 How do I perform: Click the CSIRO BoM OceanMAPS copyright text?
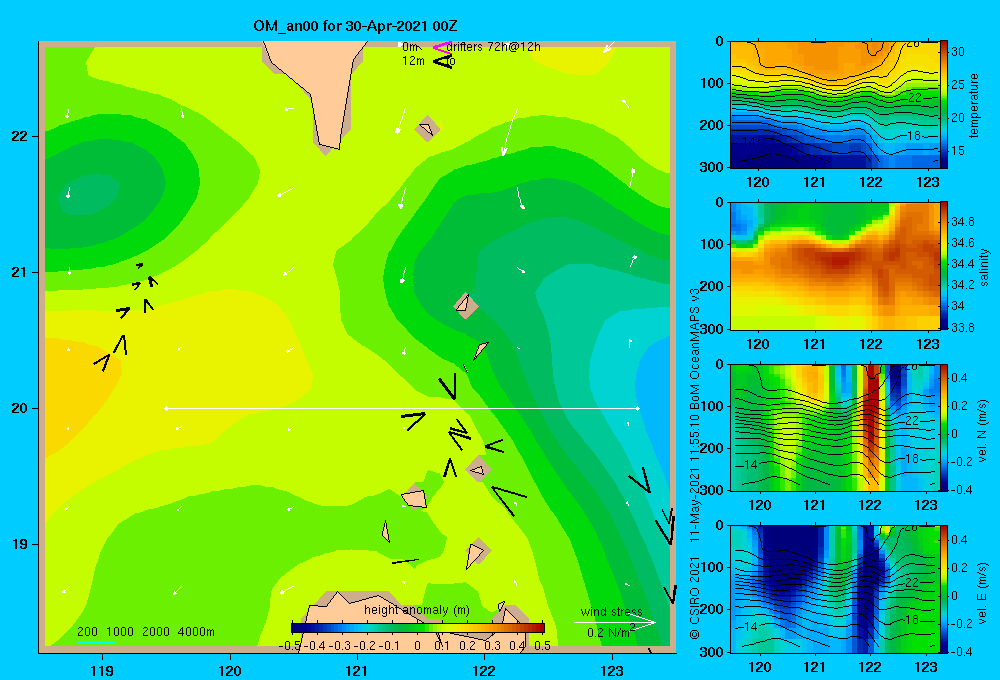pyautogui.click(x=695, y=464)
